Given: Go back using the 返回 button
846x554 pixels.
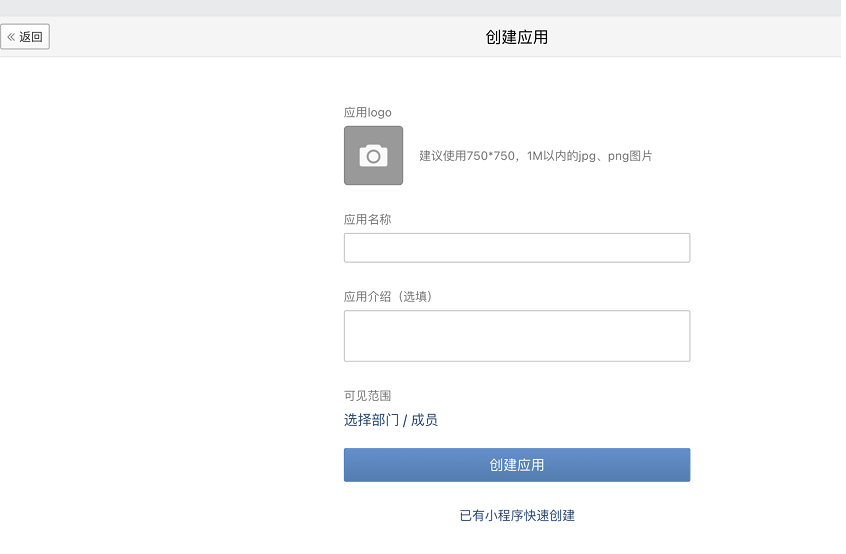Looking at the screenshot, I should point(25,37).
